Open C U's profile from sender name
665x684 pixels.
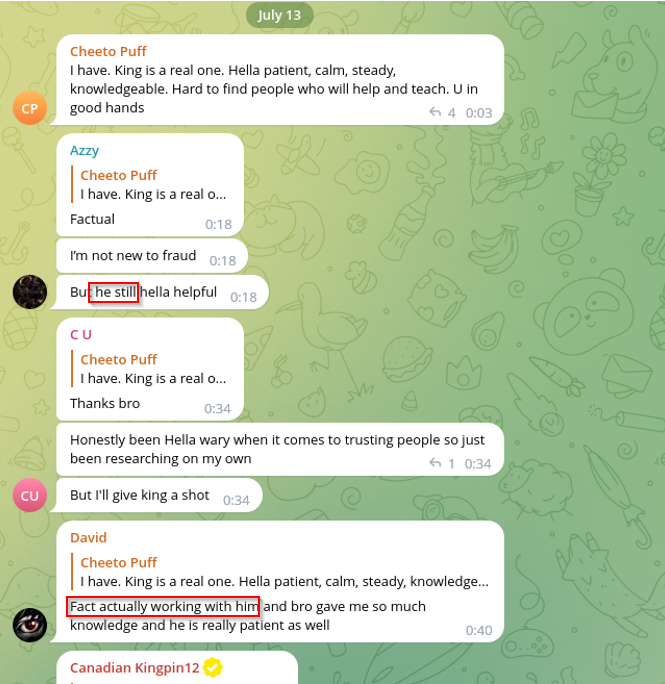[81, 335]
